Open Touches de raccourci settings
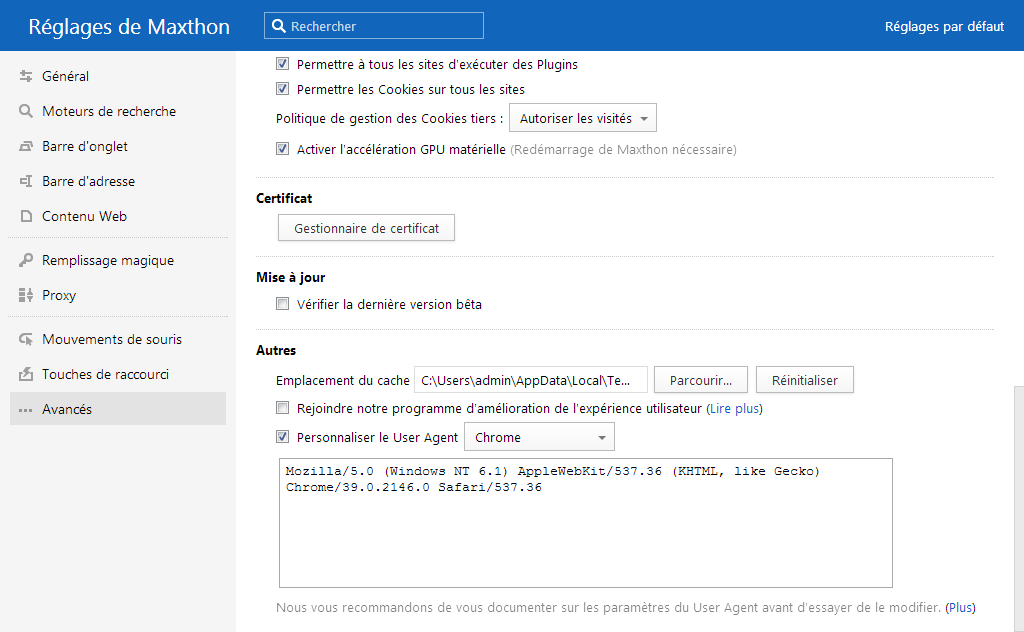Image resolution: width=1024 pixels, height=632 pixels. 118,374
